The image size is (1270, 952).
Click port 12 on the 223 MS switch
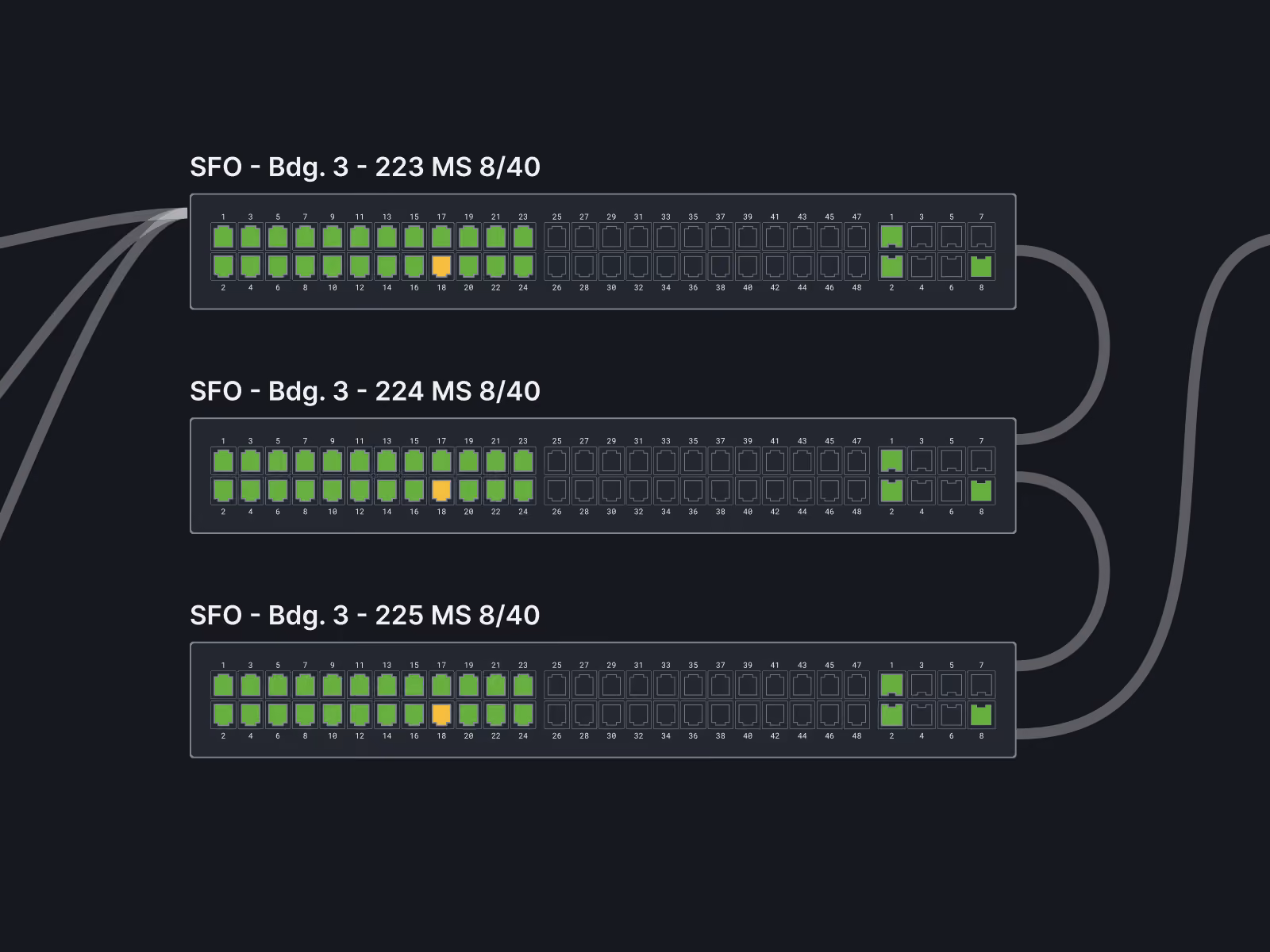click(x=360, y=266)
